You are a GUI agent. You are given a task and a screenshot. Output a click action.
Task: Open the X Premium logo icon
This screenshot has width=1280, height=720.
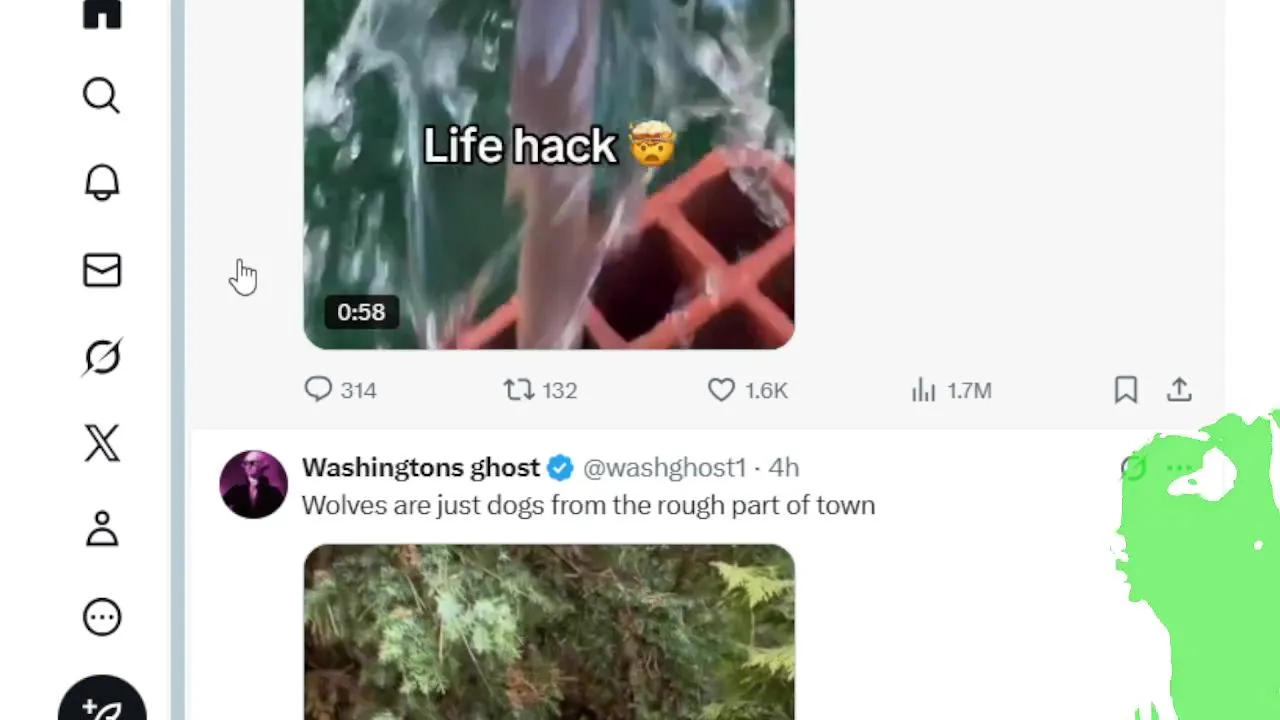coord(102,443)
